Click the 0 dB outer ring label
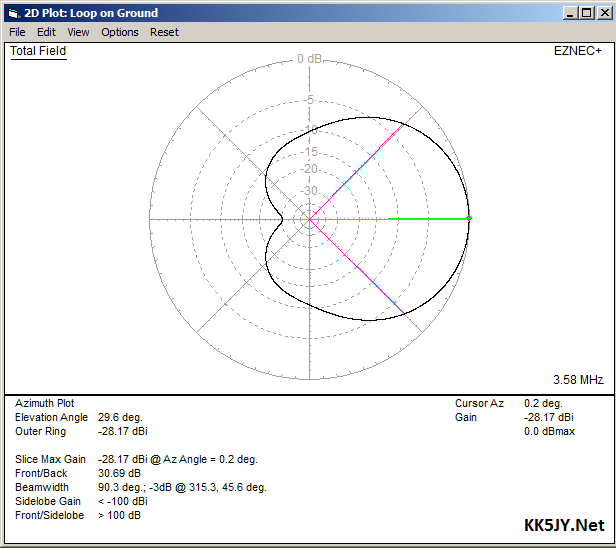 309,59
